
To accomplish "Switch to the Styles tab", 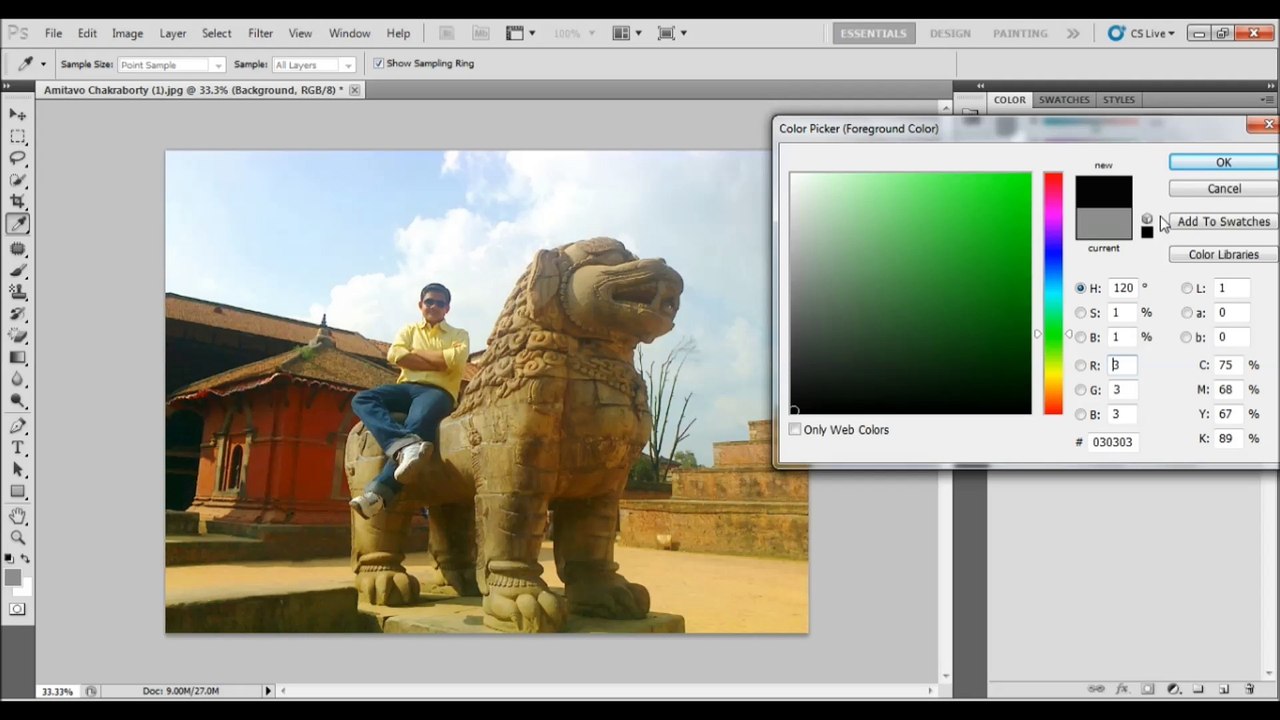I will pos(1119,100).
